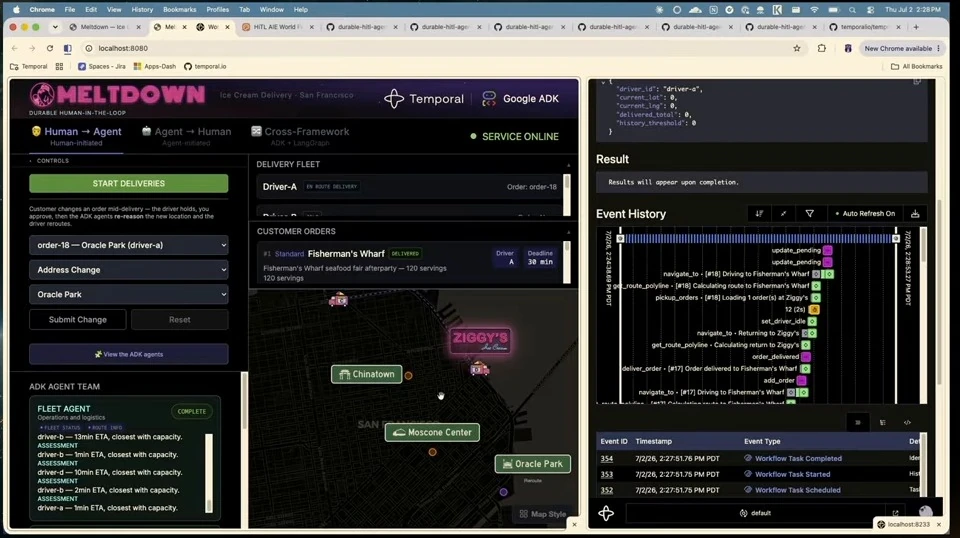Open macOS Spotlight search icon
Screen dimensions: 960x538
852,10
